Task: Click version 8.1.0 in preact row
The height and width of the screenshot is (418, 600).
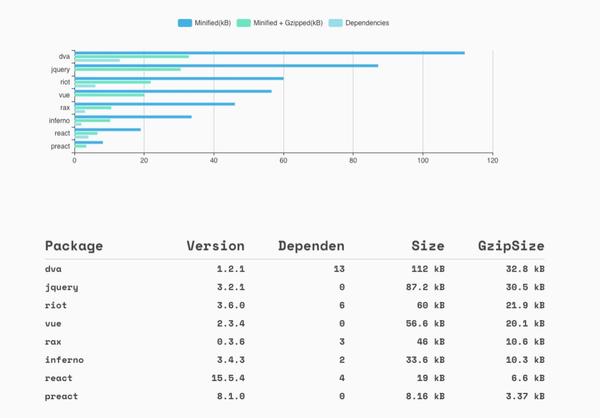Action: 231,396
